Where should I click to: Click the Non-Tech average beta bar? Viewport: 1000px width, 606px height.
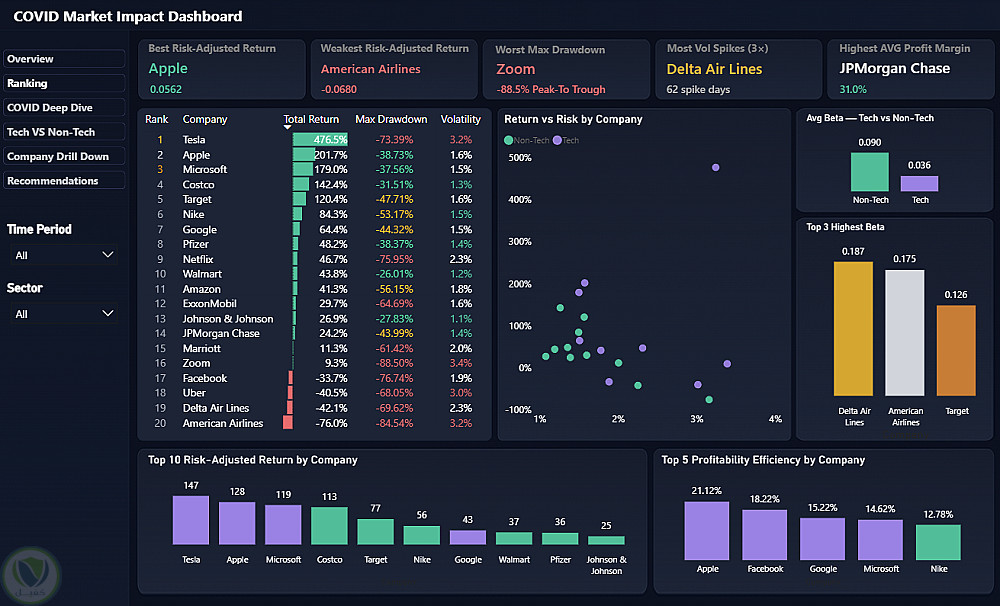point(869,172)
